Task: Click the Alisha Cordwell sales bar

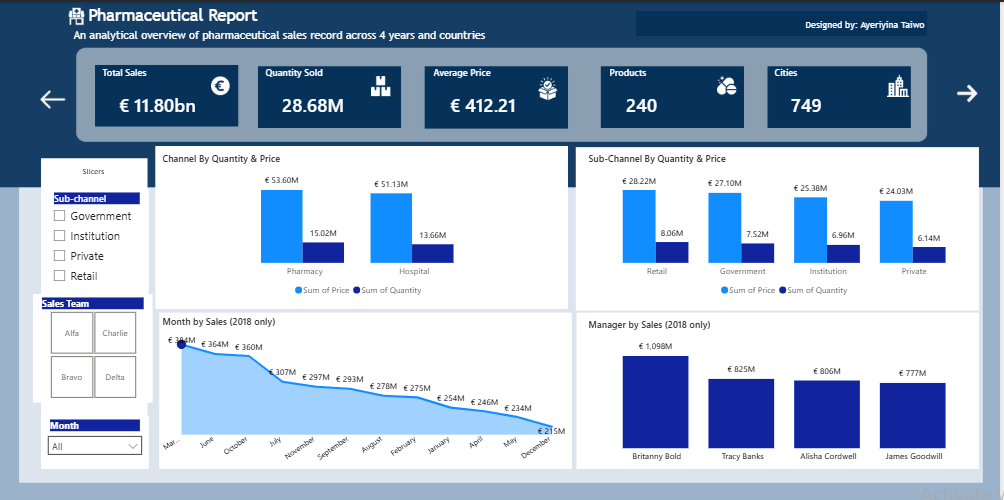Action: 827,414
